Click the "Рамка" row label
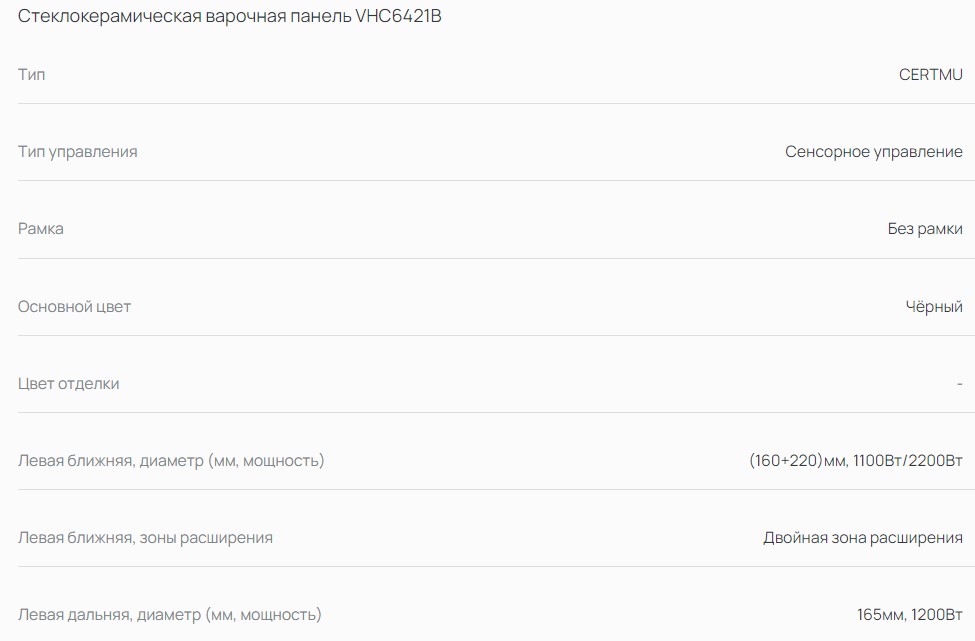Image resolution: width=975 pixels, height=641 pixels. (x=41, y=229)
